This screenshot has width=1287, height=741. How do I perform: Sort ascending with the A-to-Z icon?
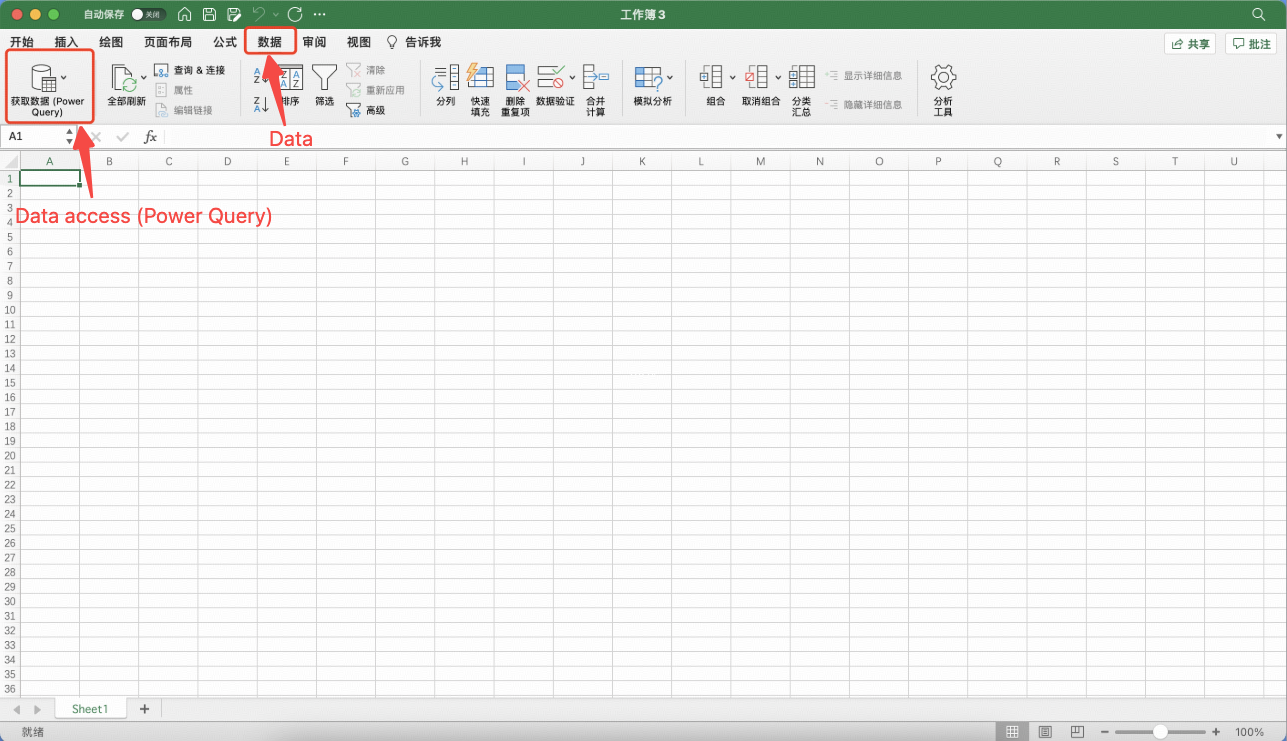[258, 75]
